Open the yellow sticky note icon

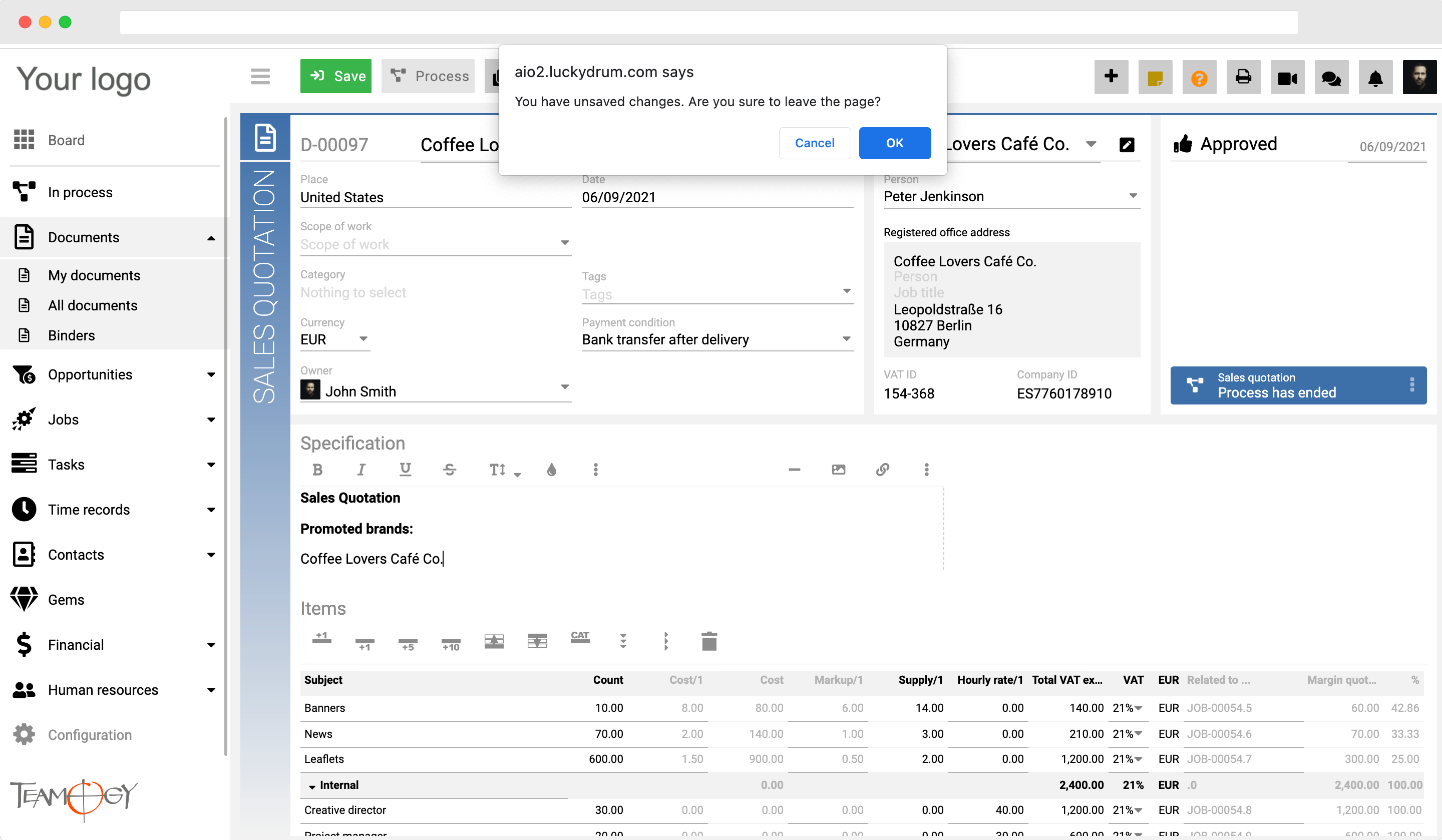[1155, 77]
